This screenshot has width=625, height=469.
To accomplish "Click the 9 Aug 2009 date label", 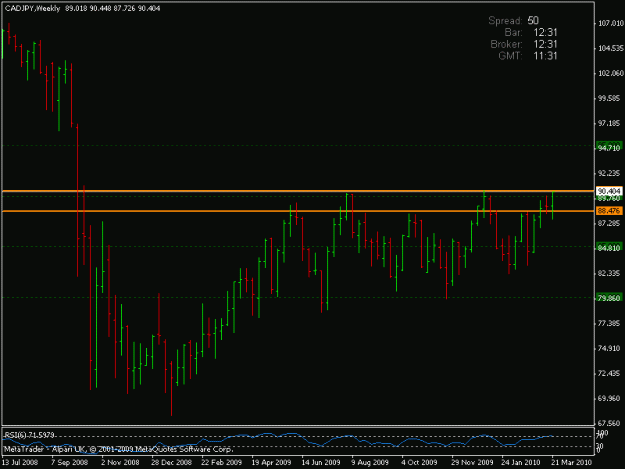I will [370, 462].
